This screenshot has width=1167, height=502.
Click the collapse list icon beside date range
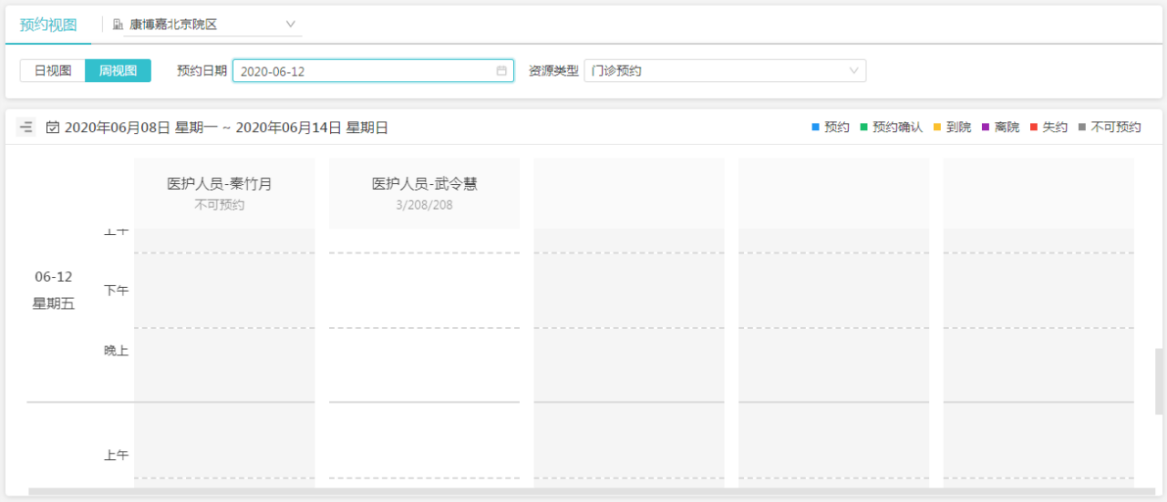pos(26,127)
